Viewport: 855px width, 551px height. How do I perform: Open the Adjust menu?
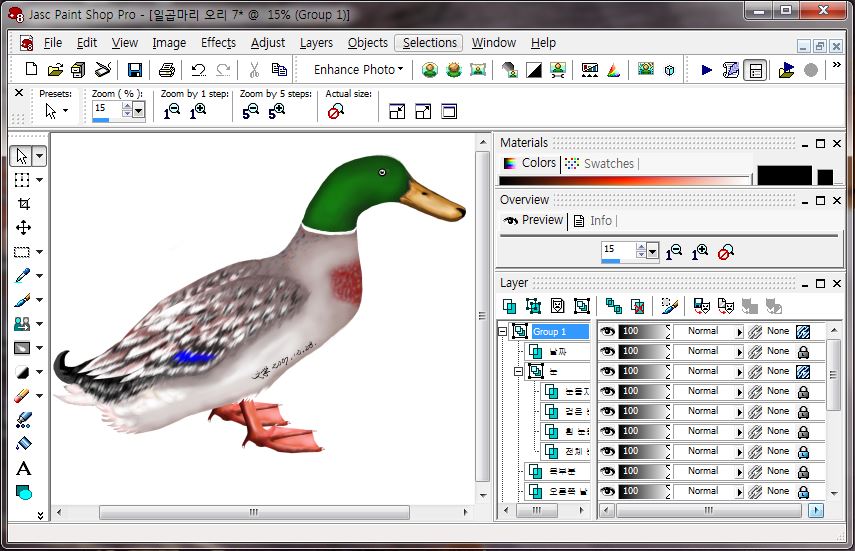coord(267,43)
